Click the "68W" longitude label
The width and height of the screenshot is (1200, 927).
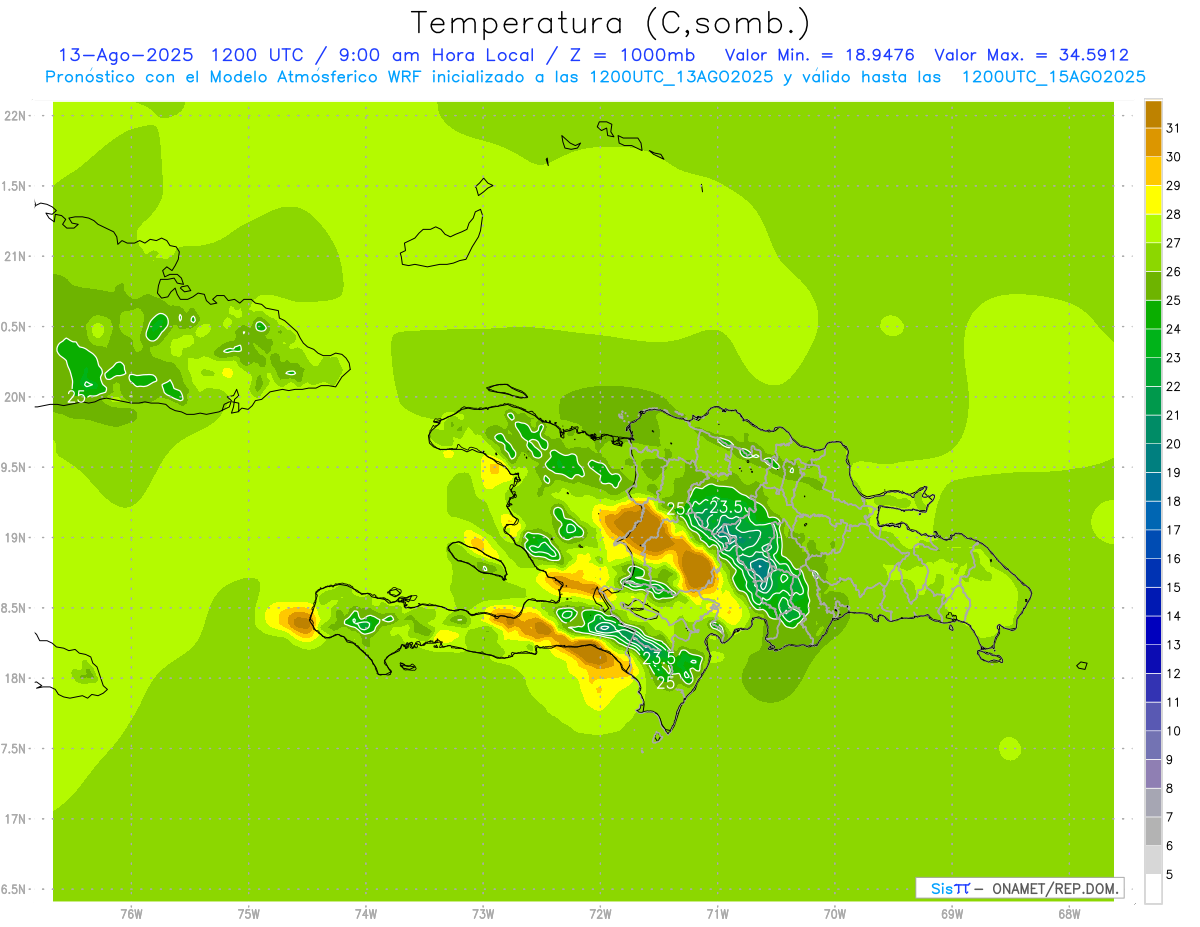[1069, 914]
